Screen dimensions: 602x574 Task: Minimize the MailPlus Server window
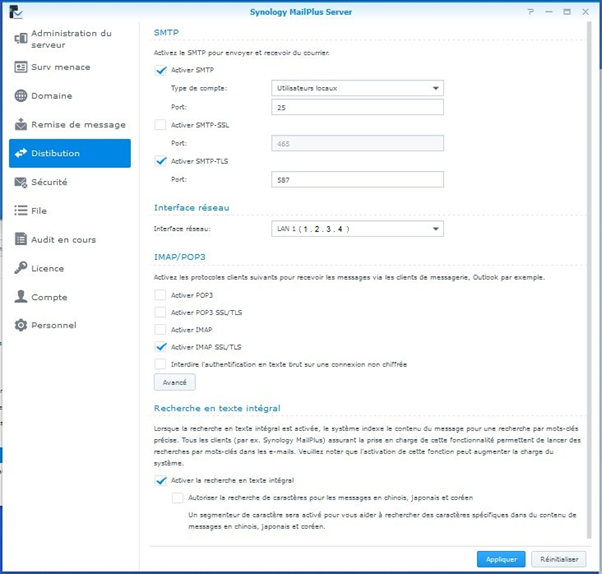pos(549,12)
